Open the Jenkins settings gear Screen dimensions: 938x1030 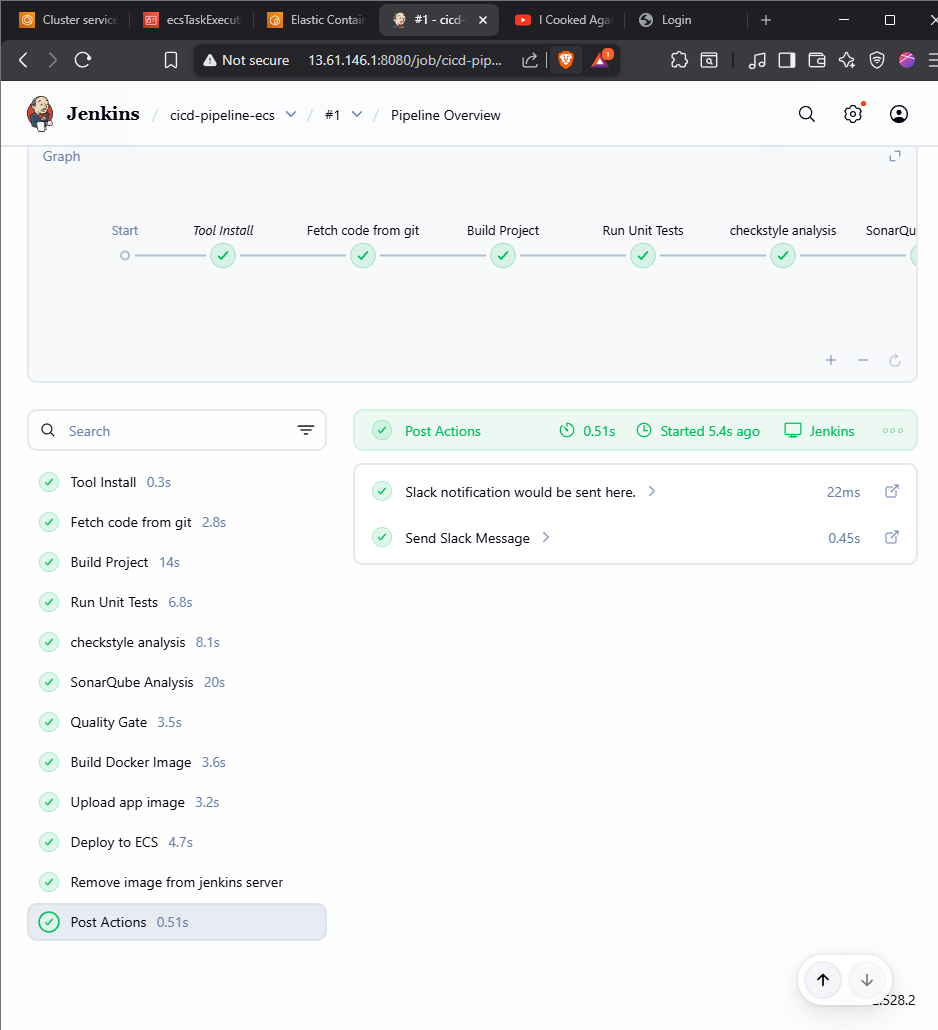[852, 114]
